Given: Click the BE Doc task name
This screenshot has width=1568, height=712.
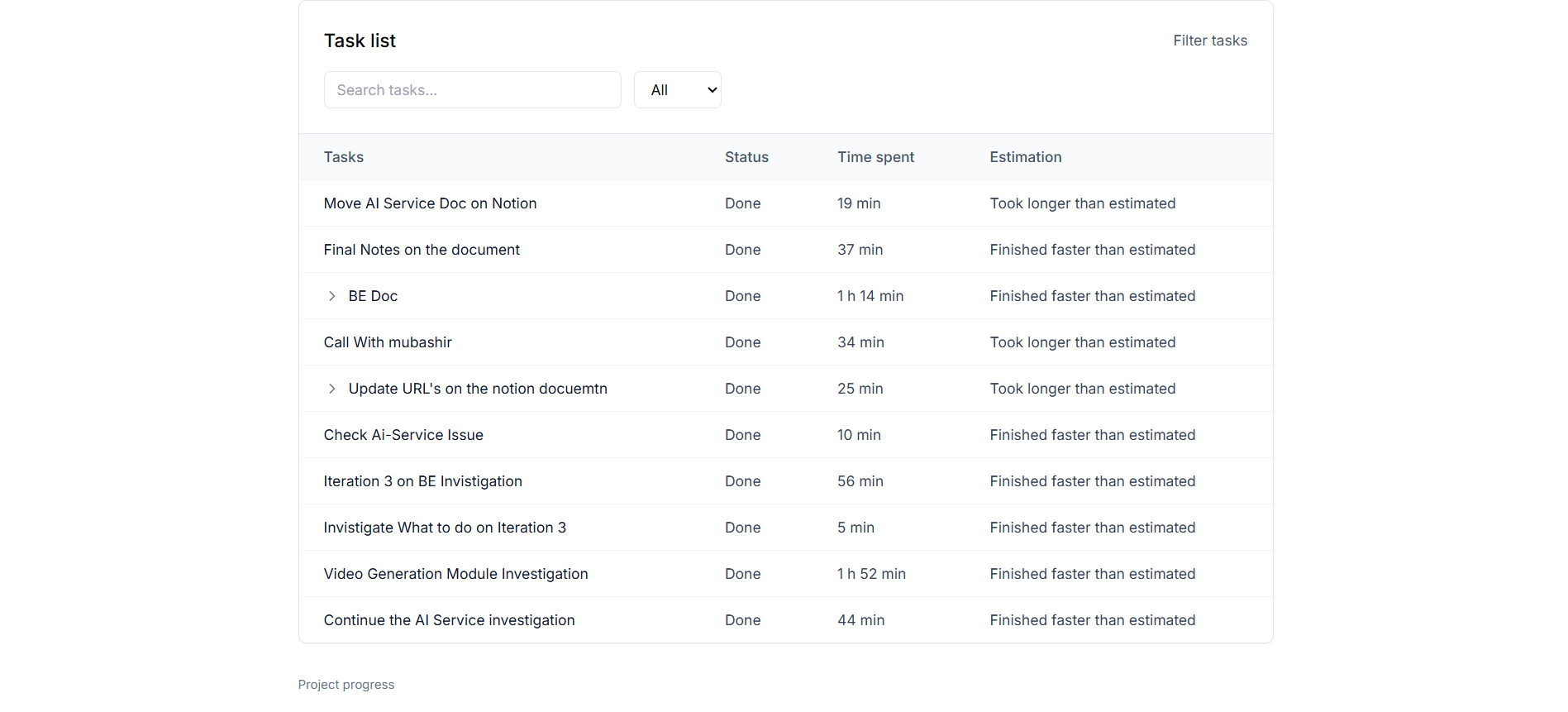Looking at the screenshot, I should click(373, 296).
